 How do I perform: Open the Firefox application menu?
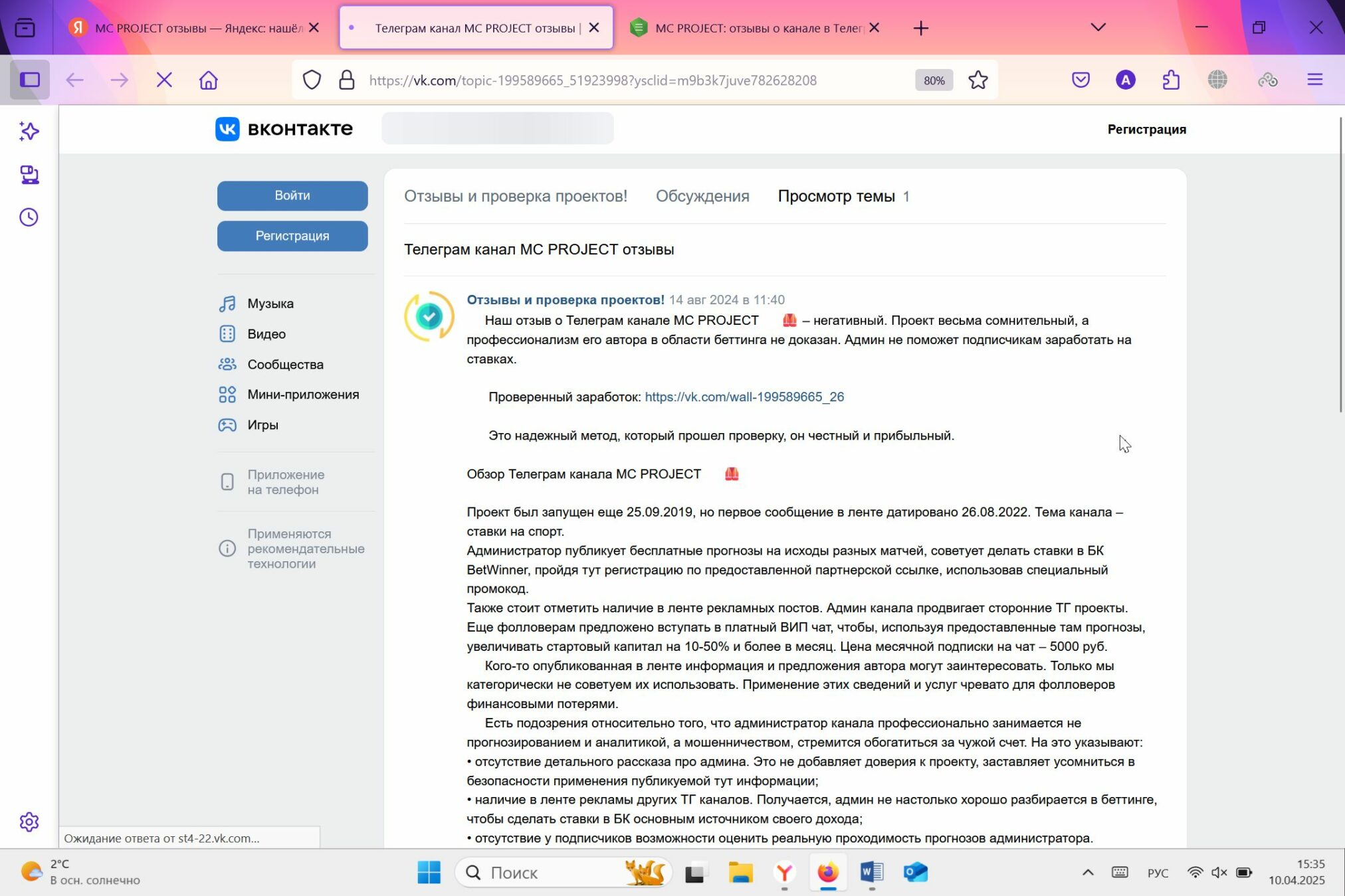point(1314,80)
